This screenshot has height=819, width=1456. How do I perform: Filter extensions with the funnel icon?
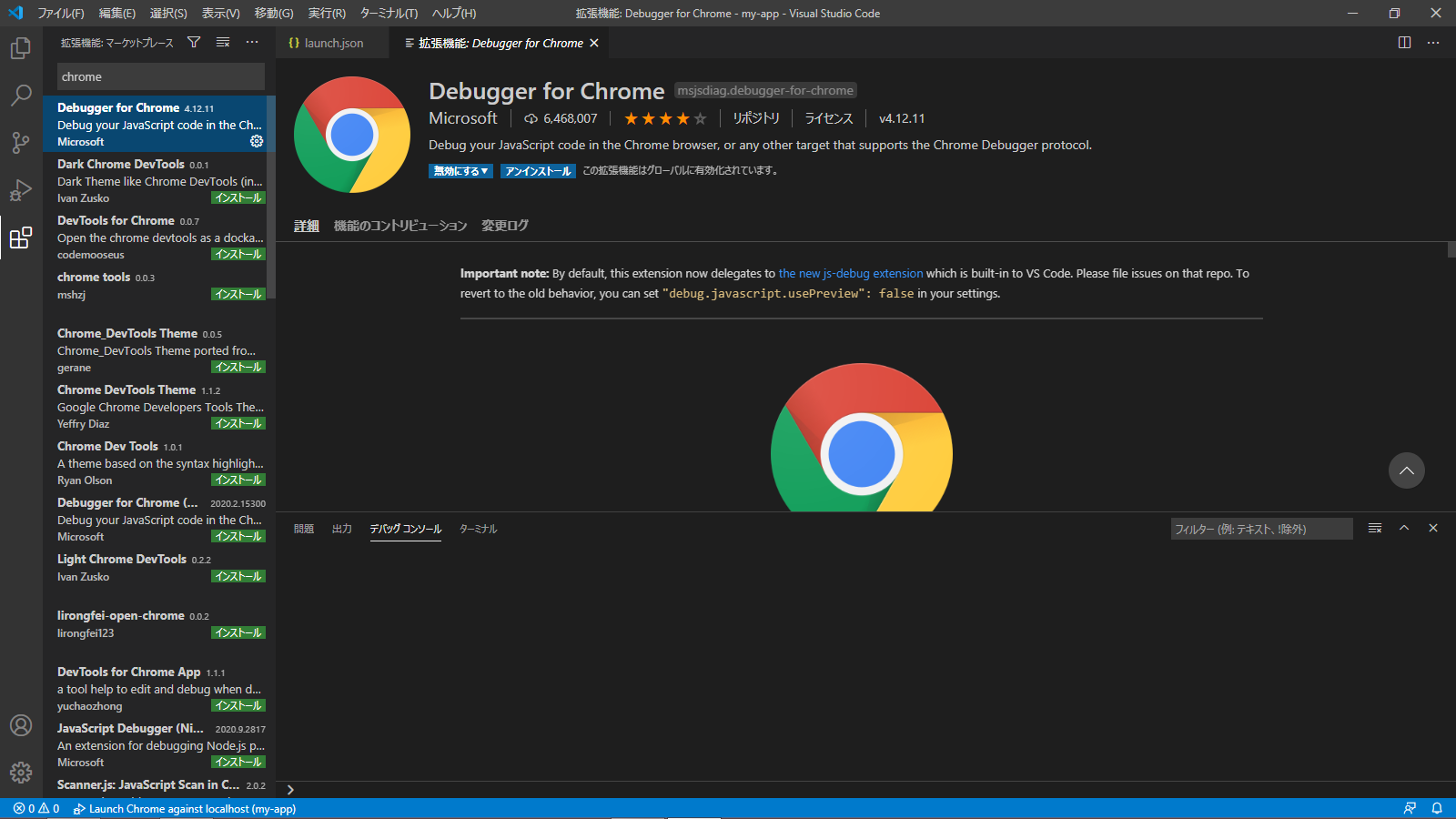194,43
